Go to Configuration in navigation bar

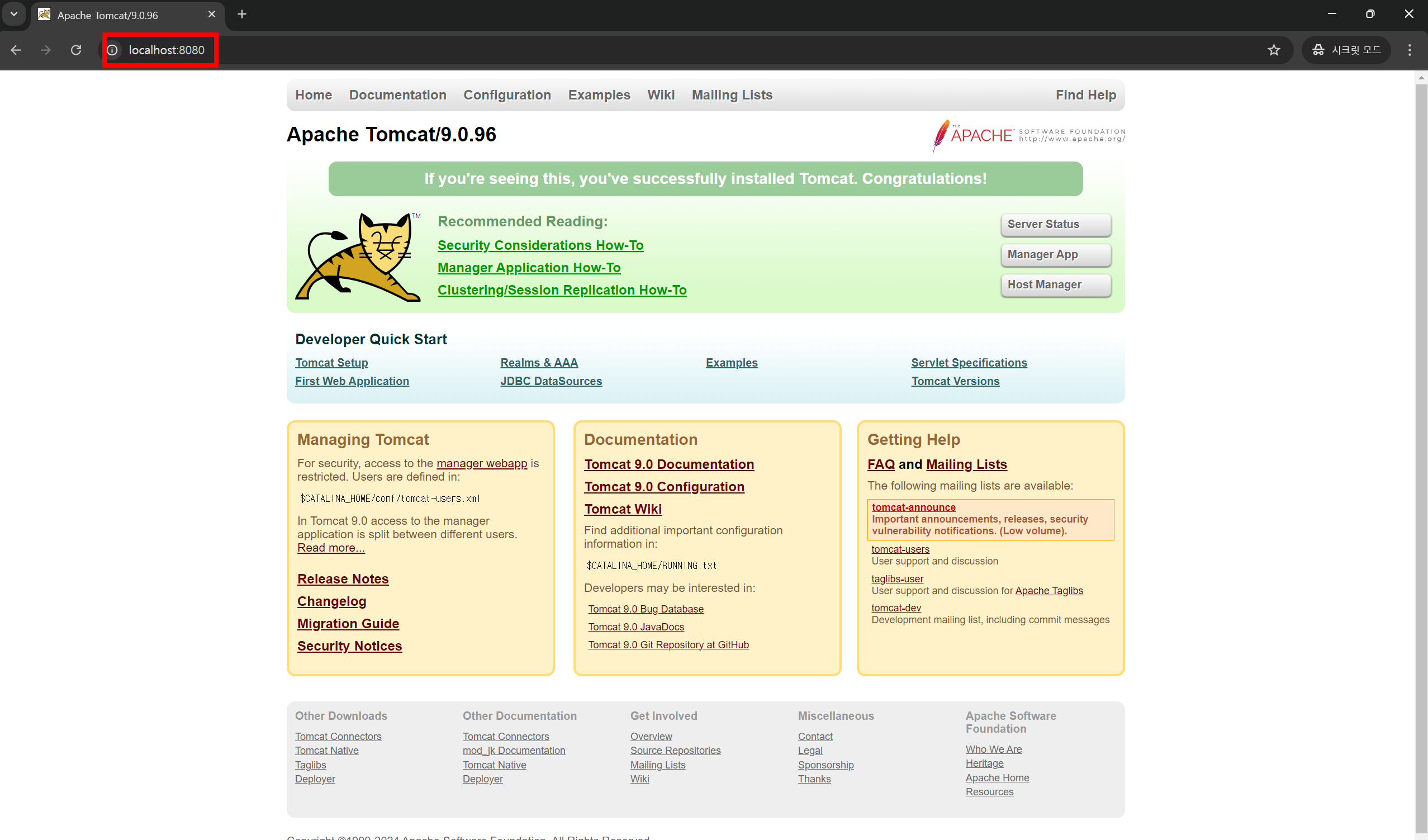pyautogui.click(x=506, y=95)
